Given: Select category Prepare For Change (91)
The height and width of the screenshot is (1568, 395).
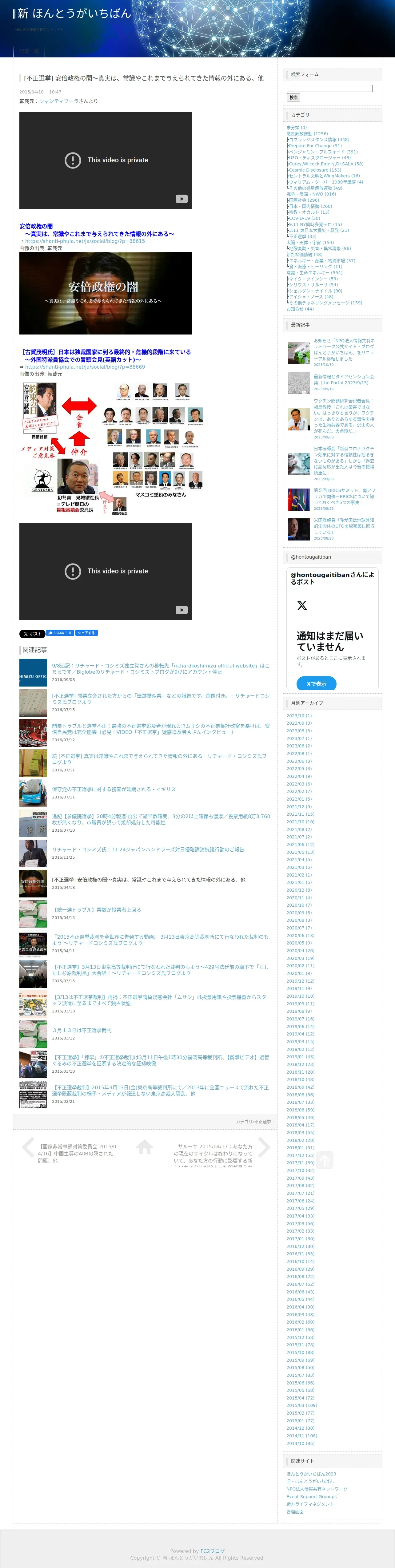Looking at the screenshot, I should (315, 146).
